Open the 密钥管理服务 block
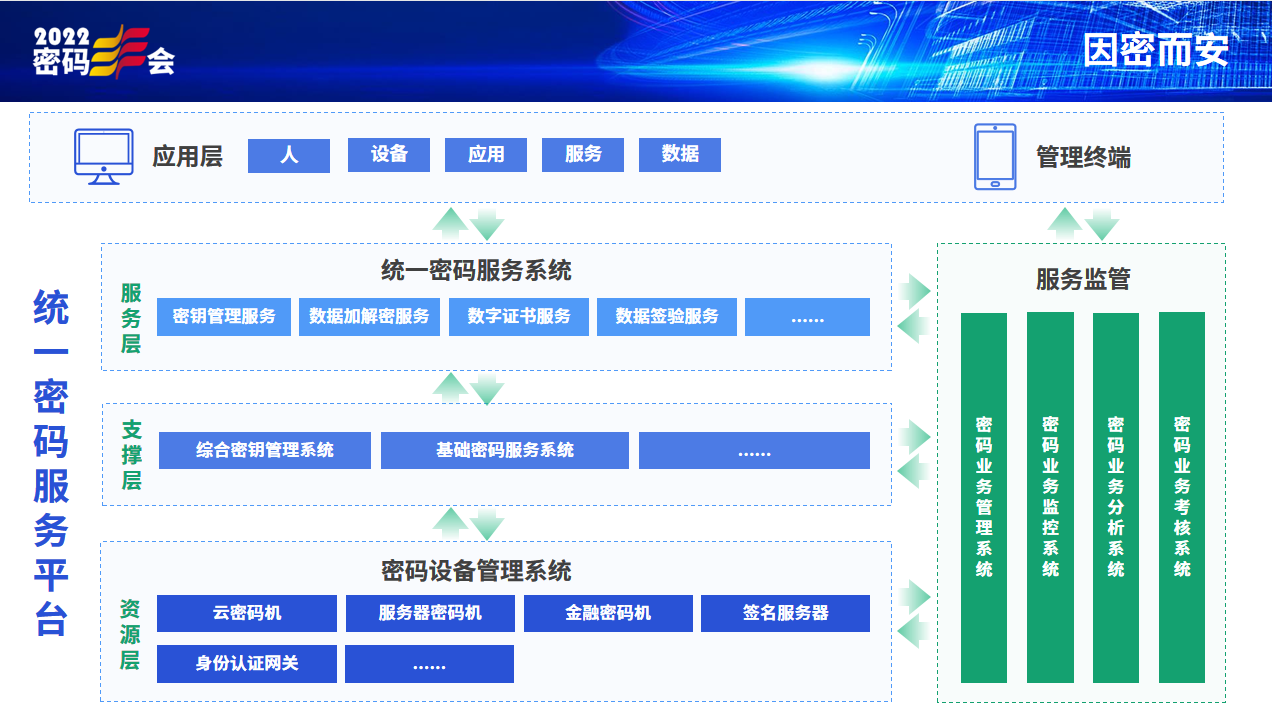Screen dimensions: 1272x714 pyautogui.click(x=224, y=317)
